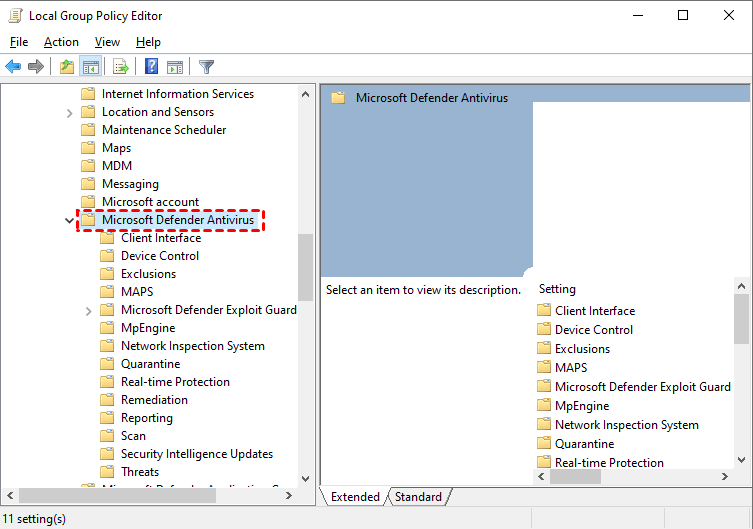Select Maintenance Scheduler in the tree
The height and width of the screenshot is (529, 753).
pyautogui.click(x=164, y=130)
